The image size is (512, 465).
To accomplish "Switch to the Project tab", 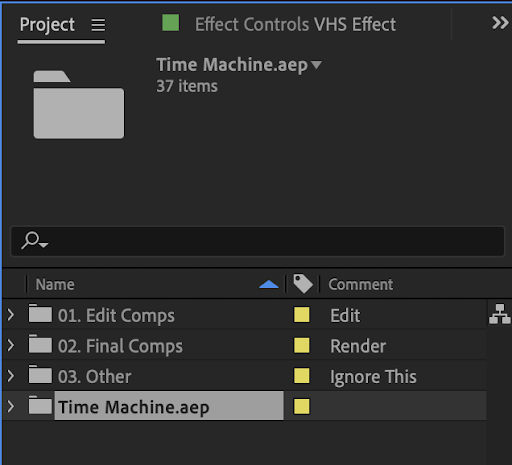I will tap(47, 25).
